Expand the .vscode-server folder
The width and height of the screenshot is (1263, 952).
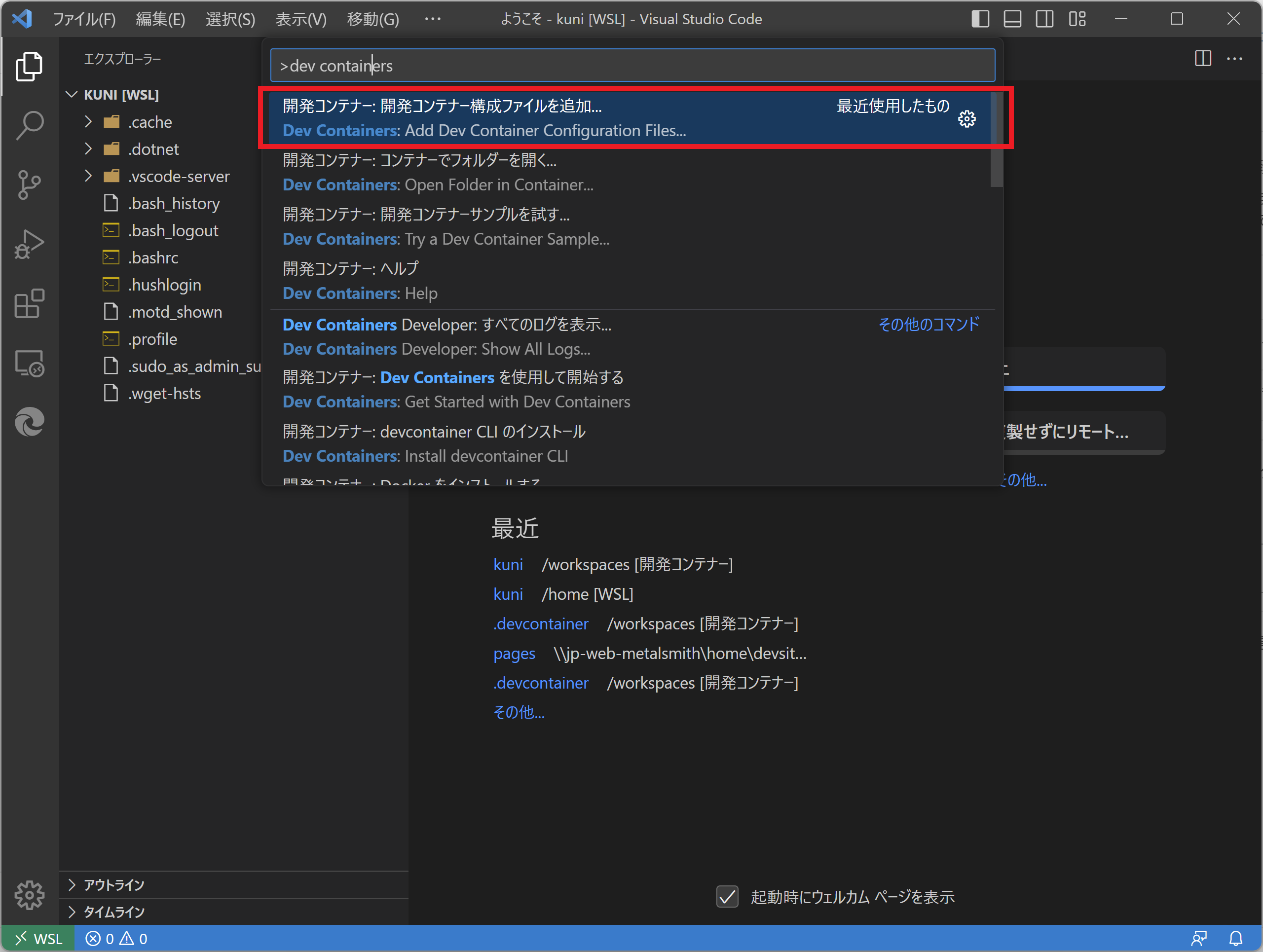click(88, 176)
